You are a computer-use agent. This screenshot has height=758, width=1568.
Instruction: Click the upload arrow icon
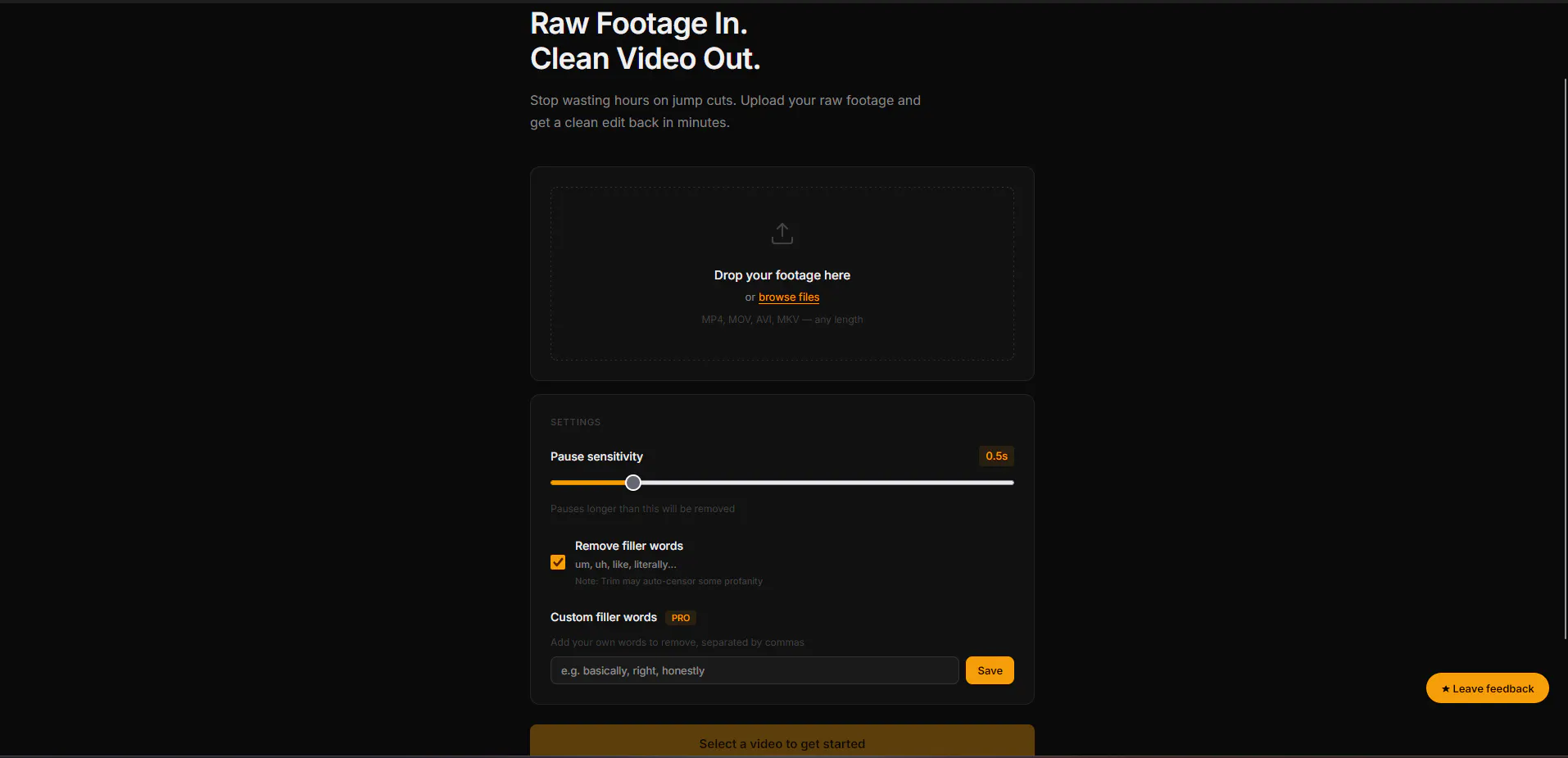click(x=782, y=234)
